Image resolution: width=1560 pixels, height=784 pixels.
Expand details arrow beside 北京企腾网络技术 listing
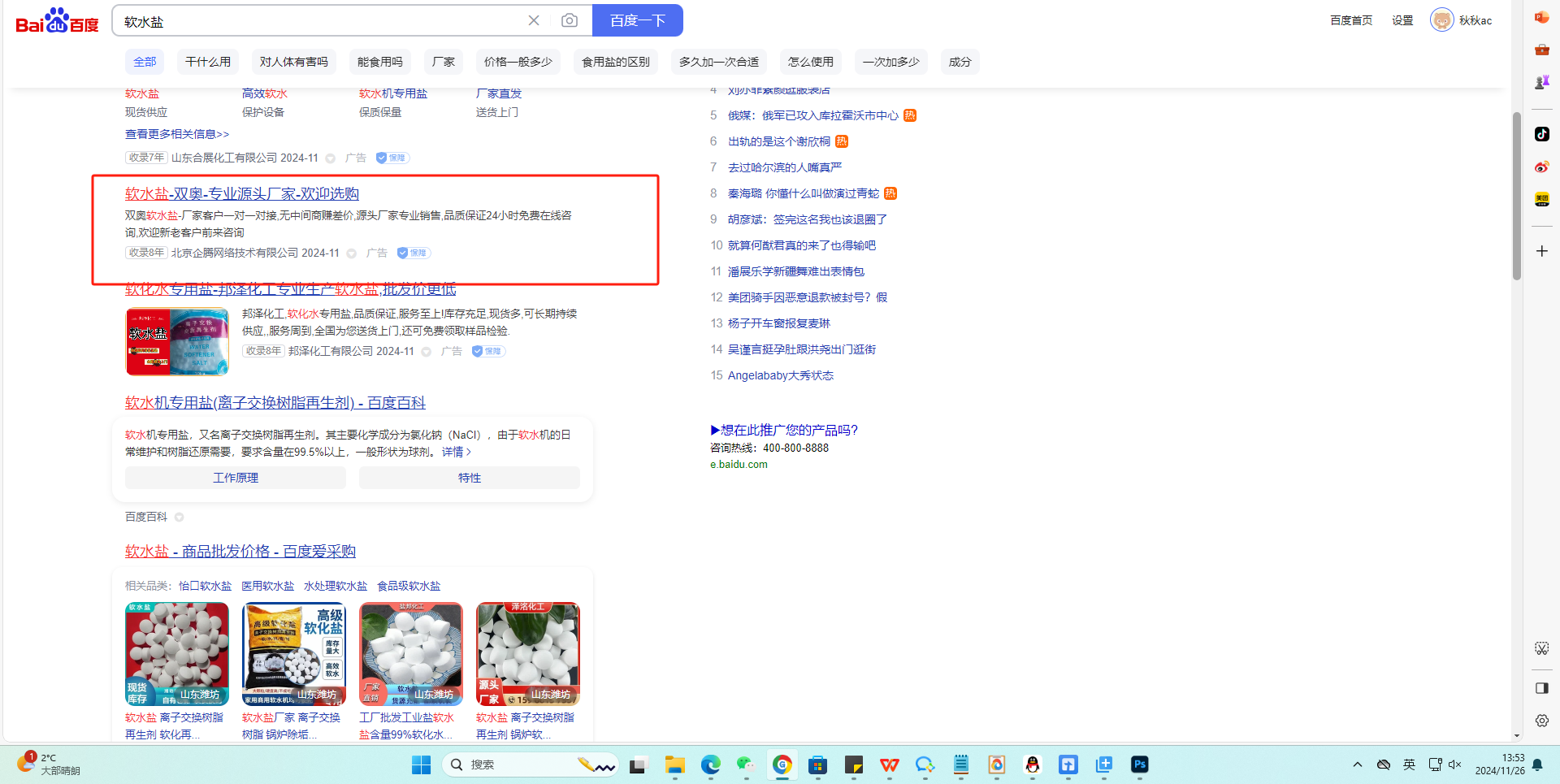(352, 253)
